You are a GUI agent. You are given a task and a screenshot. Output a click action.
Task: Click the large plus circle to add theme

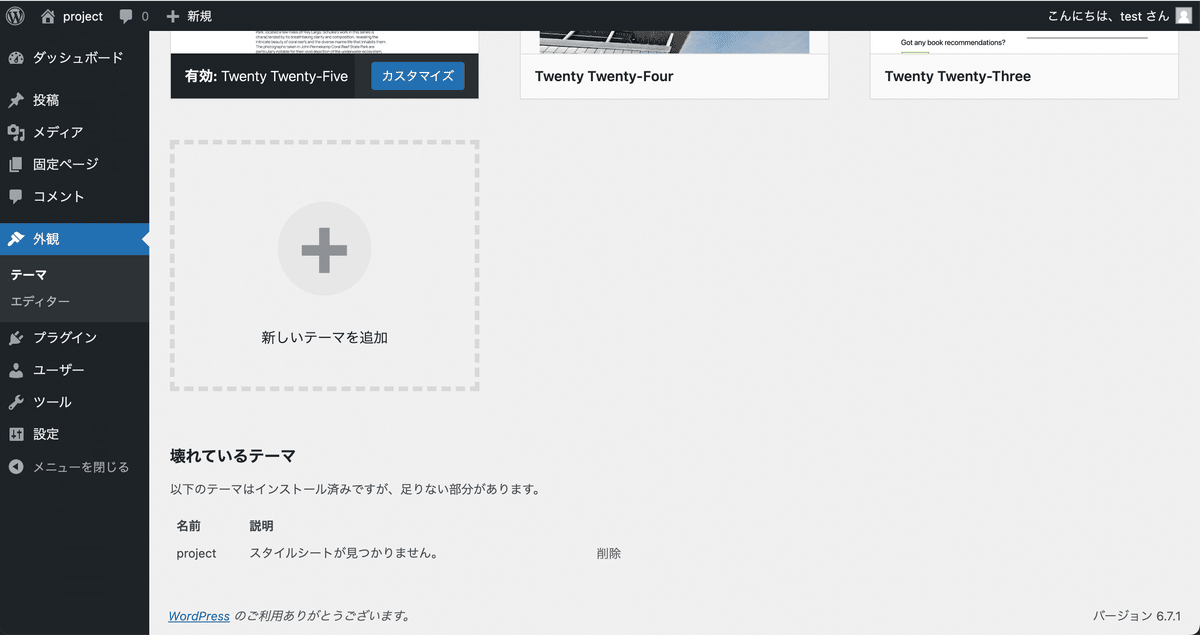[324, 249]
